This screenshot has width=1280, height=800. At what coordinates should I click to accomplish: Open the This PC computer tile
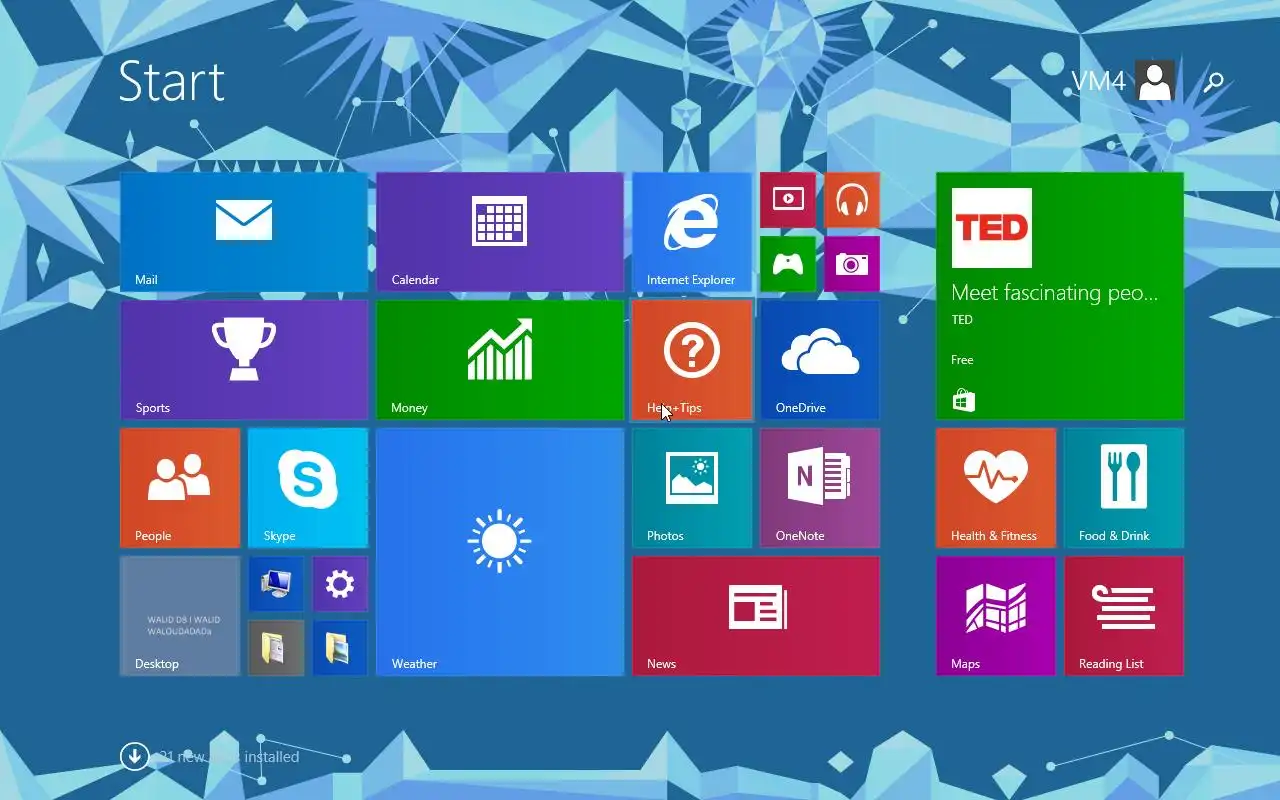pyautogui.click(x=276, y=584)
